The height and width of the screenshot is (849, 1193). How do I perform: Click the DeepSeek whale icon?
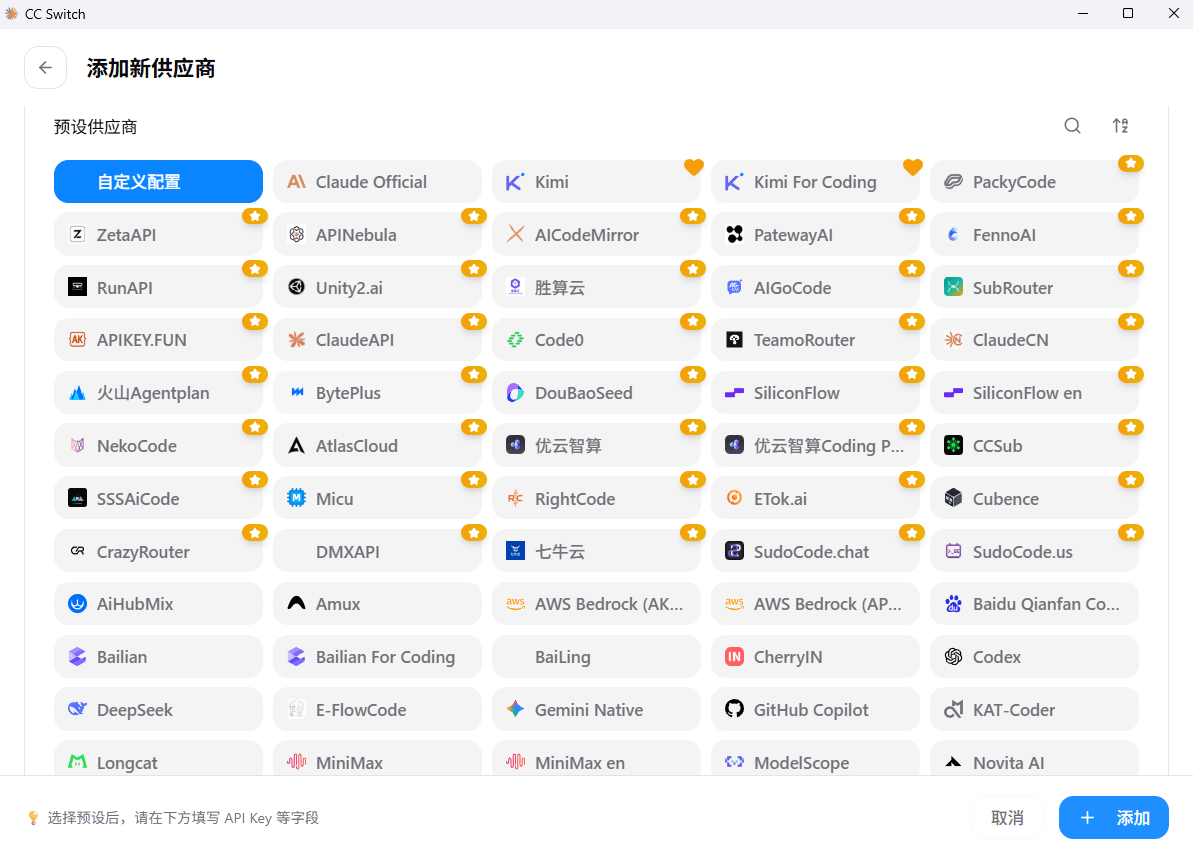[78, 709]
